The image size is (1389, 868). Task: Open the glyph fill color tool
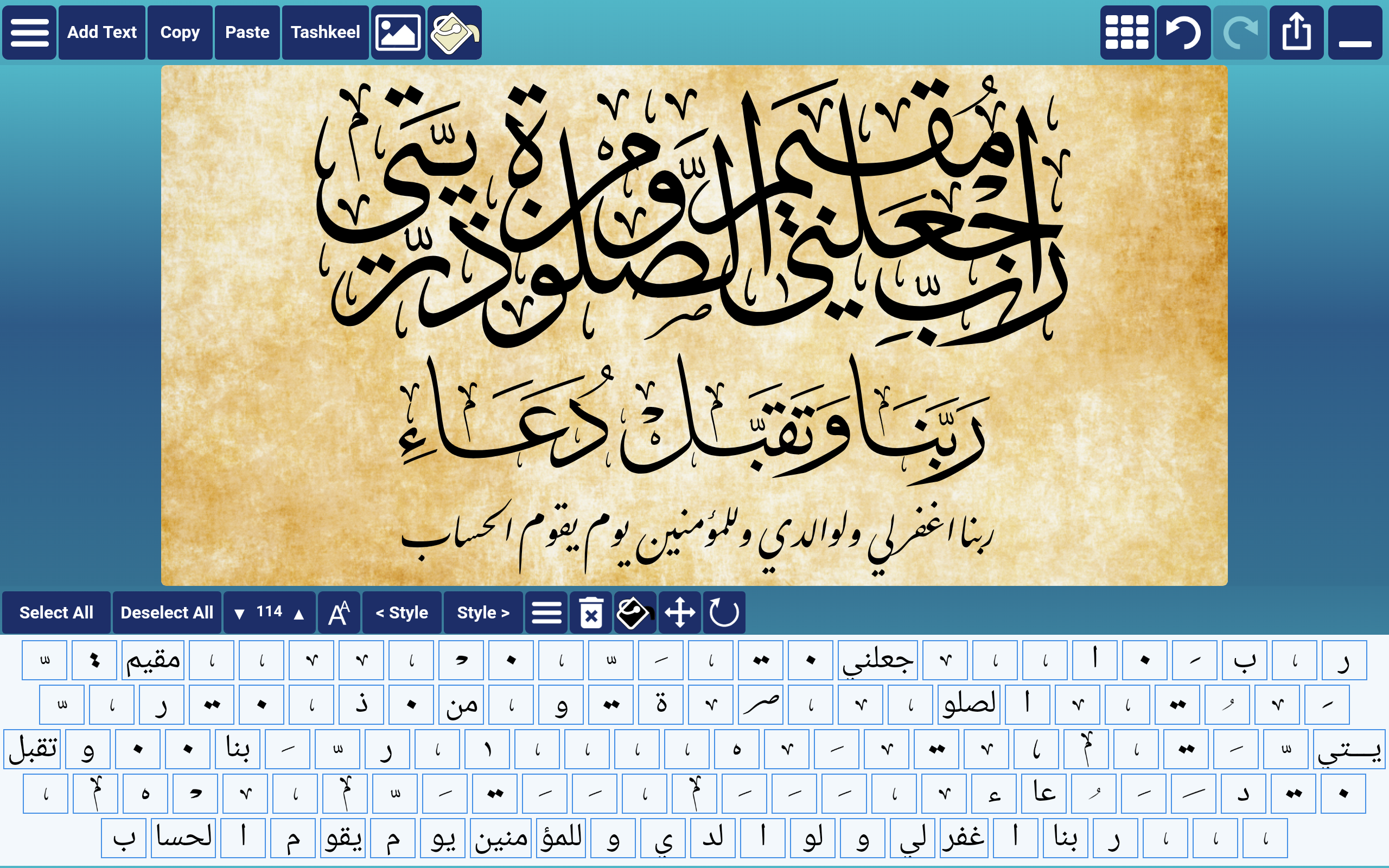(x=635, y=612)
